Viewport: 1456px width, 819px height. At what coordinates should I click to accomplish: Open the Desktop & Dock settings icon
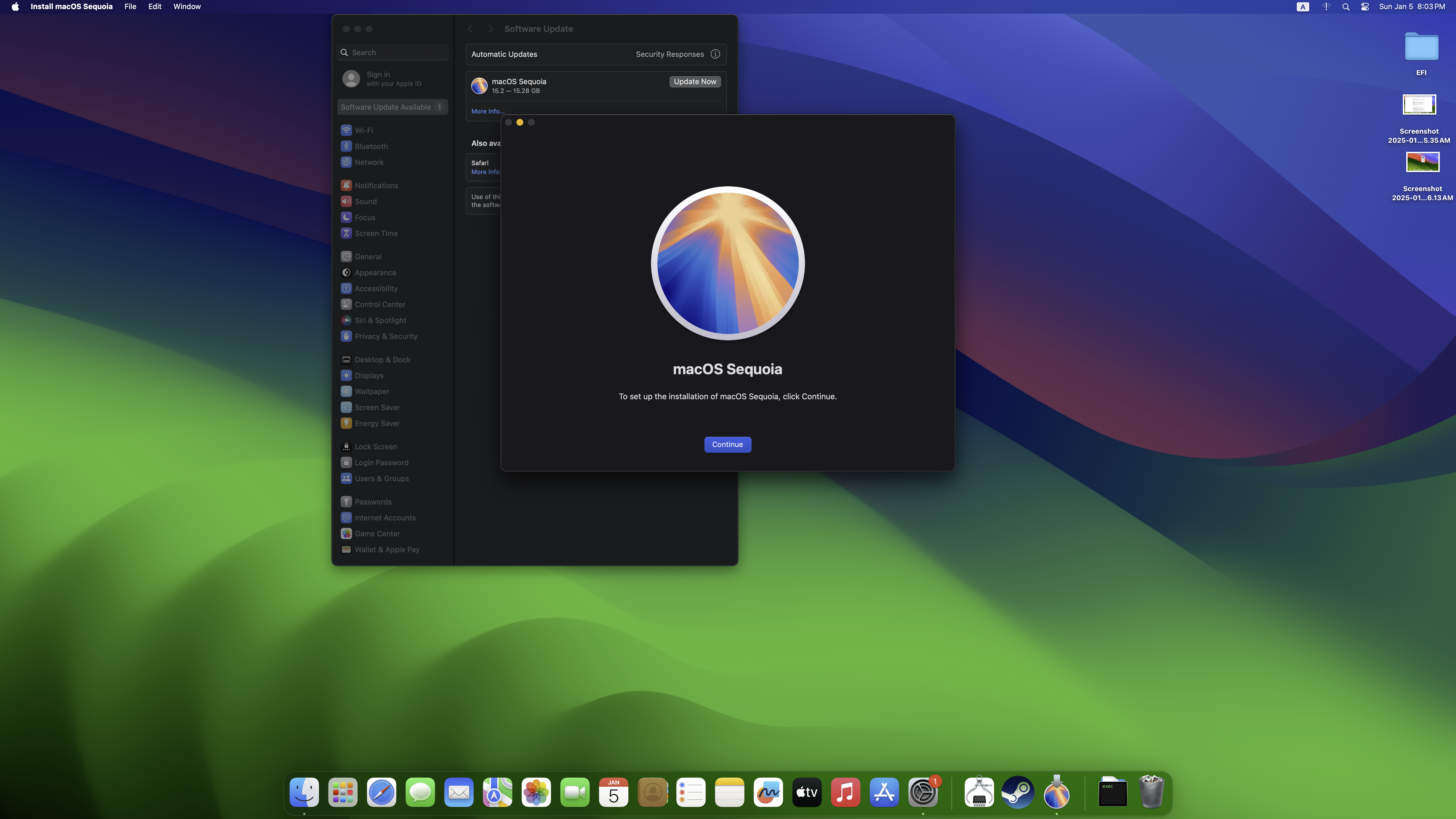(346, 359)
